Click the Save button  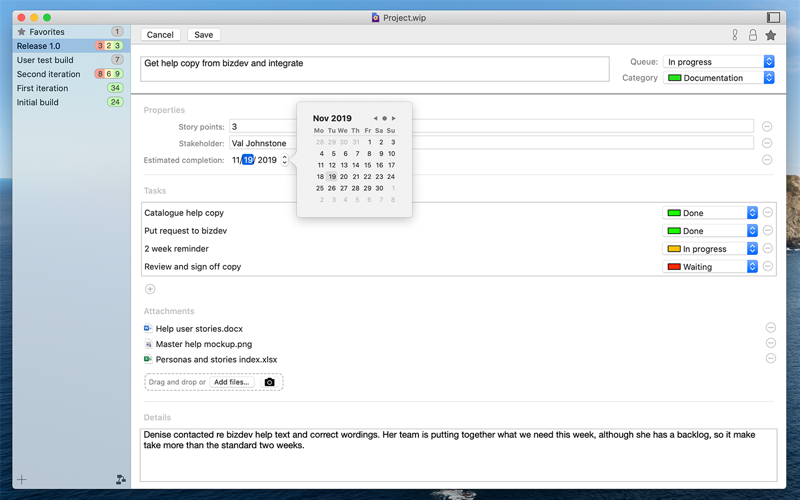point(204,35)
